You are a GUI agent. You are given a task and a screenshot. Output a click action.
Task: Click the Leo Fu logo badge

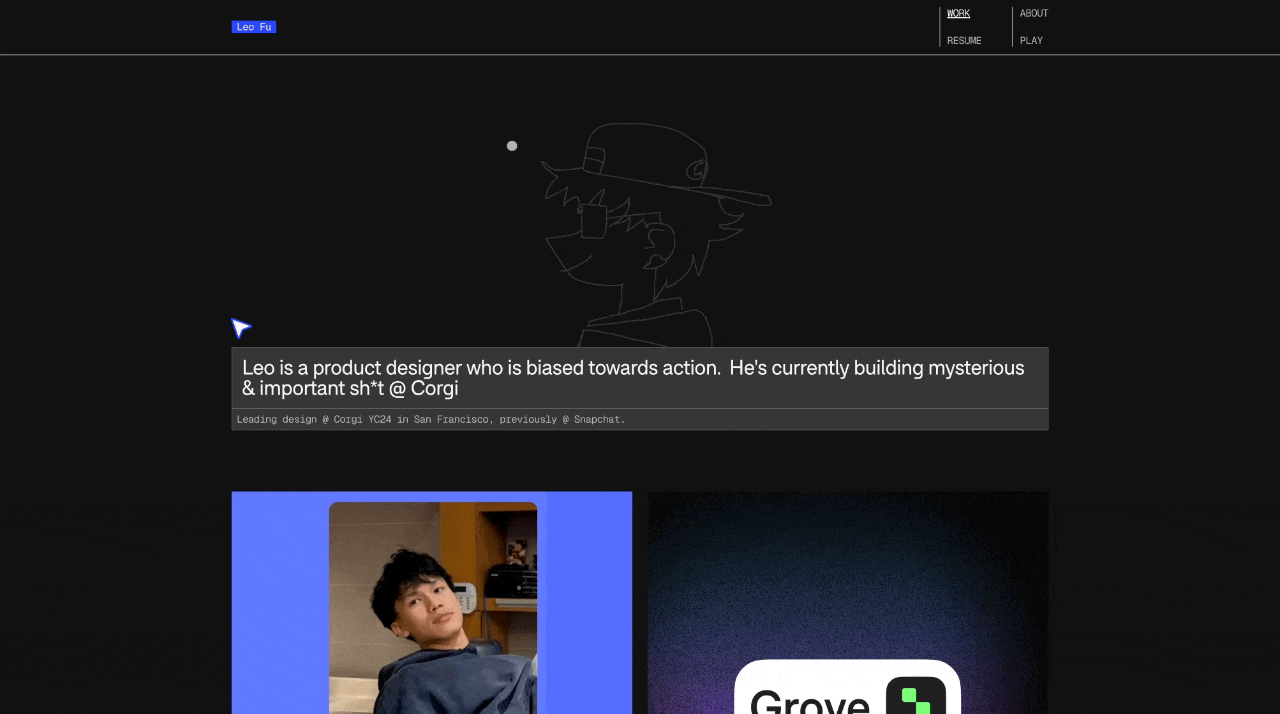[253, 27]
